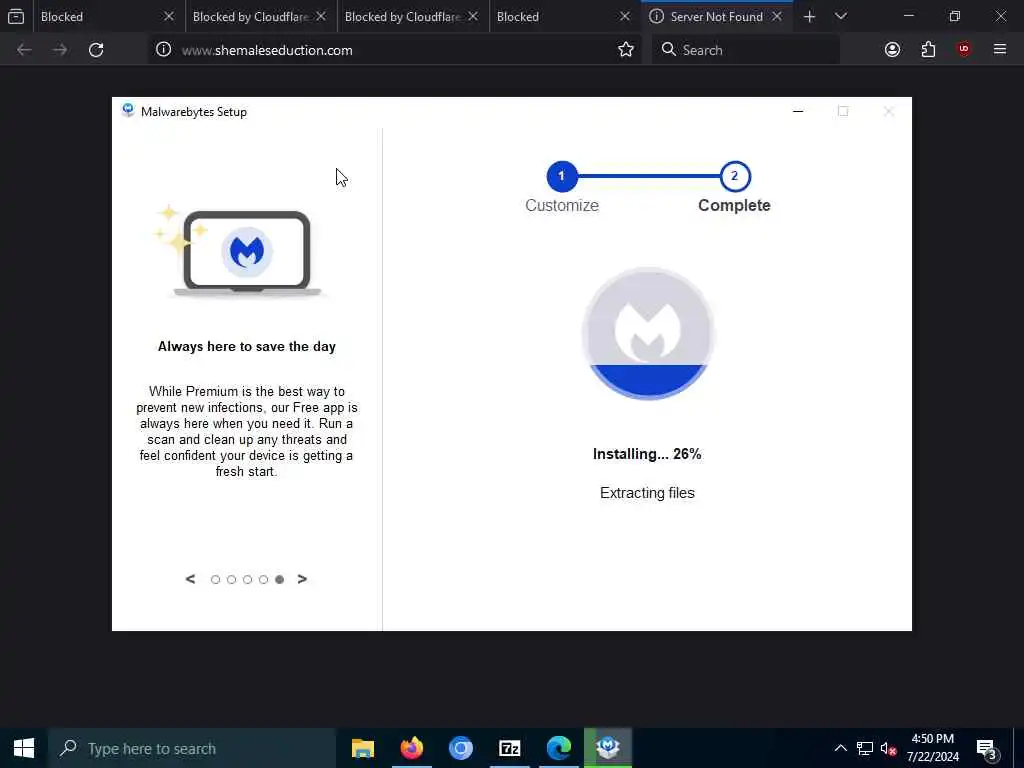
Task: Click the muted volume tray icon
Action: pos(888,748)
